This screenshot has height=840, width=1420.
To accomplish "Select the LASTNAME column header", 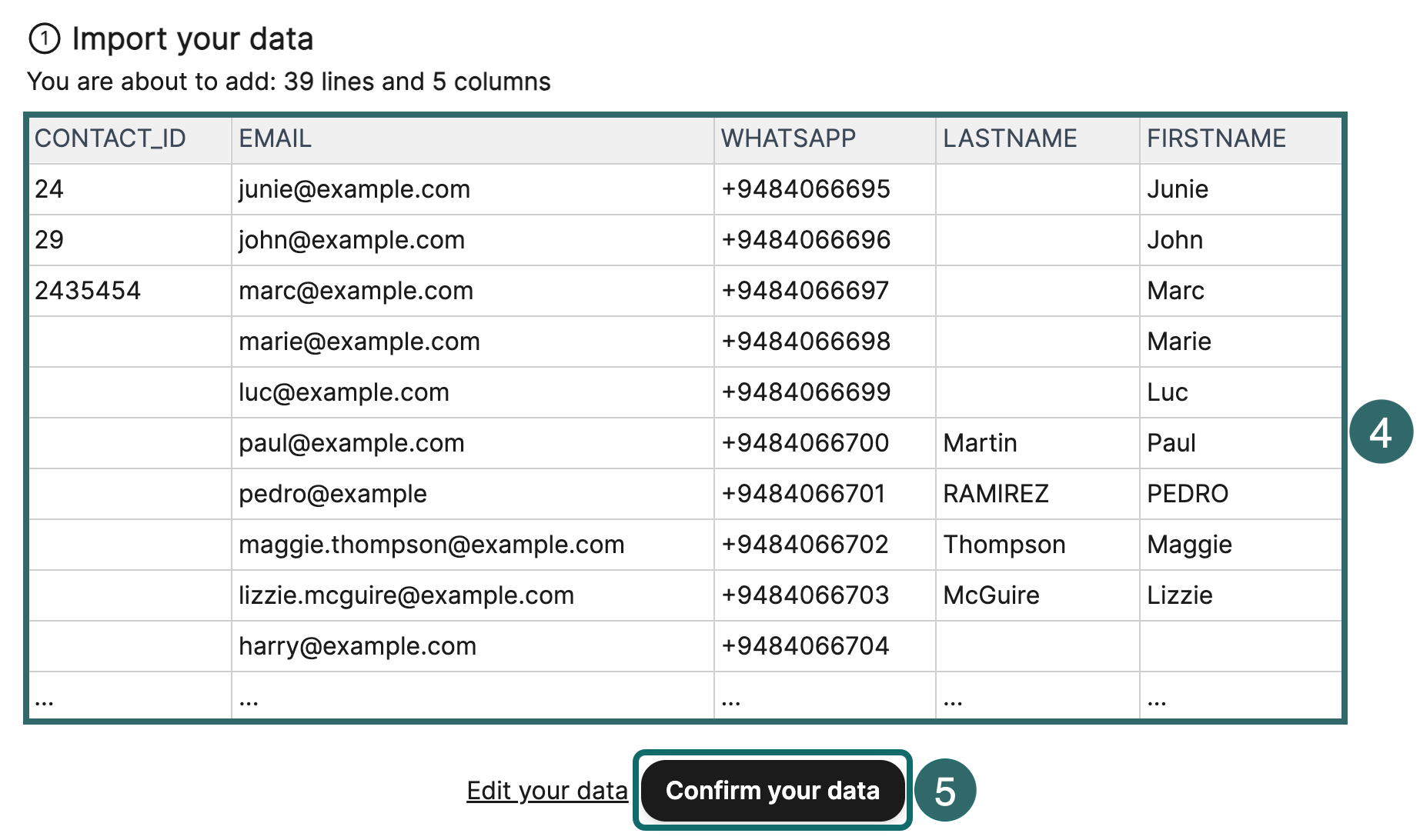I will click(x=1010, y=138).
